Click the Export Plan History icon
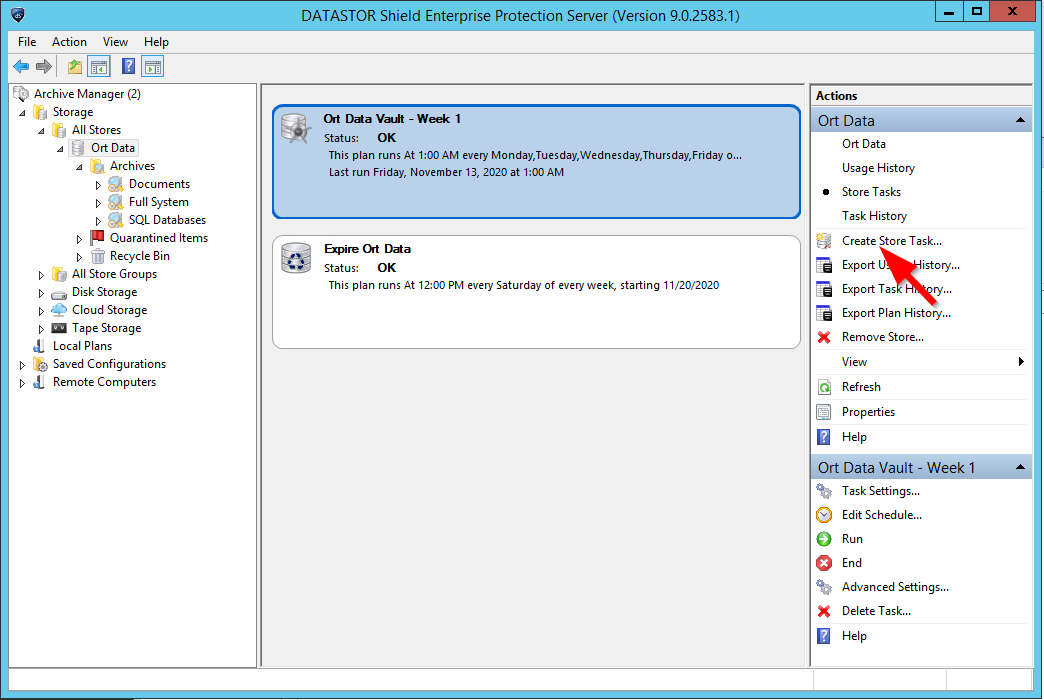Viewport: 1044px width, 700px height. pyautogui.click(x=824, y=313)
